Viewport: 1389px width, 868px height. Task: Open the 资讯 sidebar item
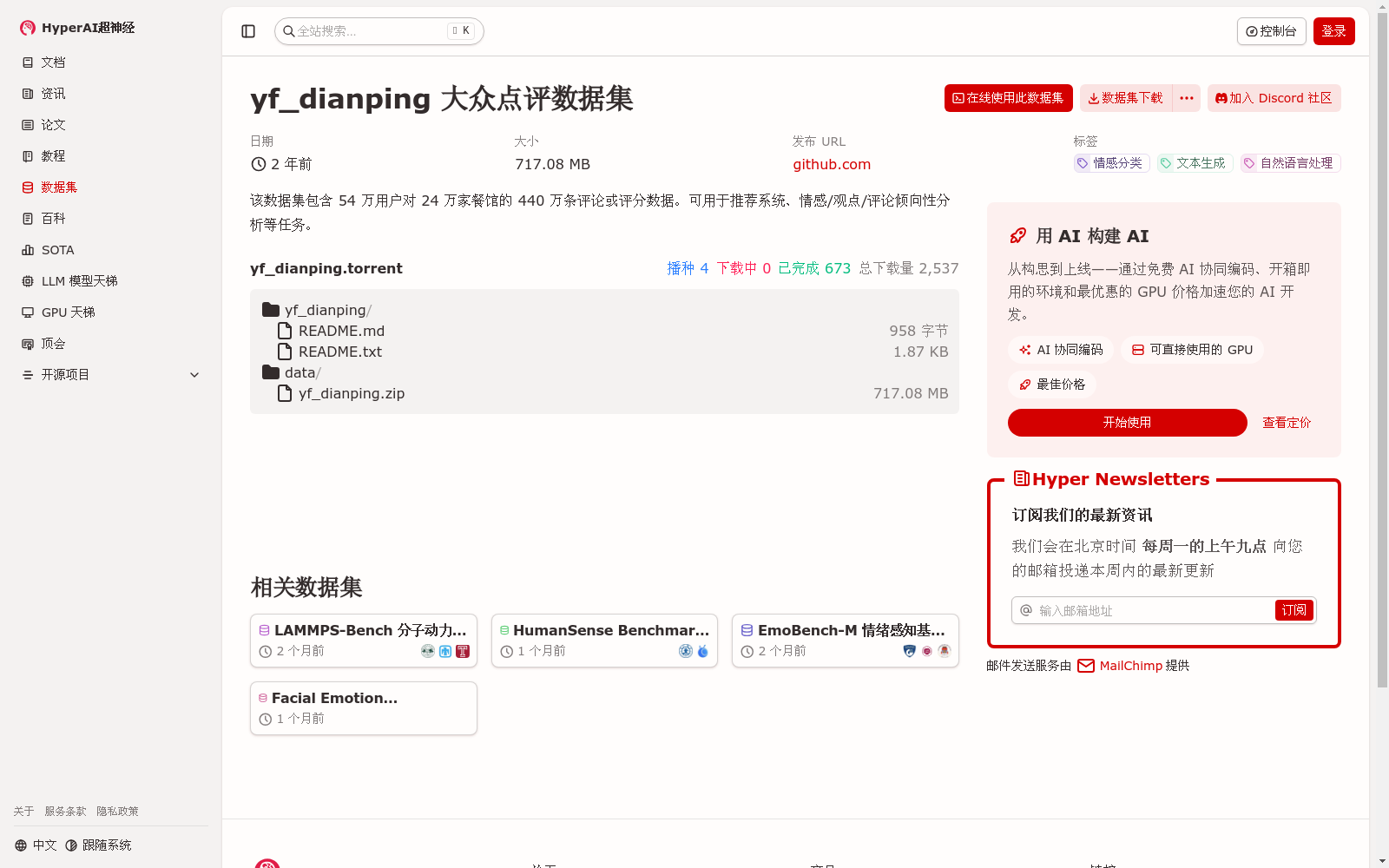click(x=111, y=94)
